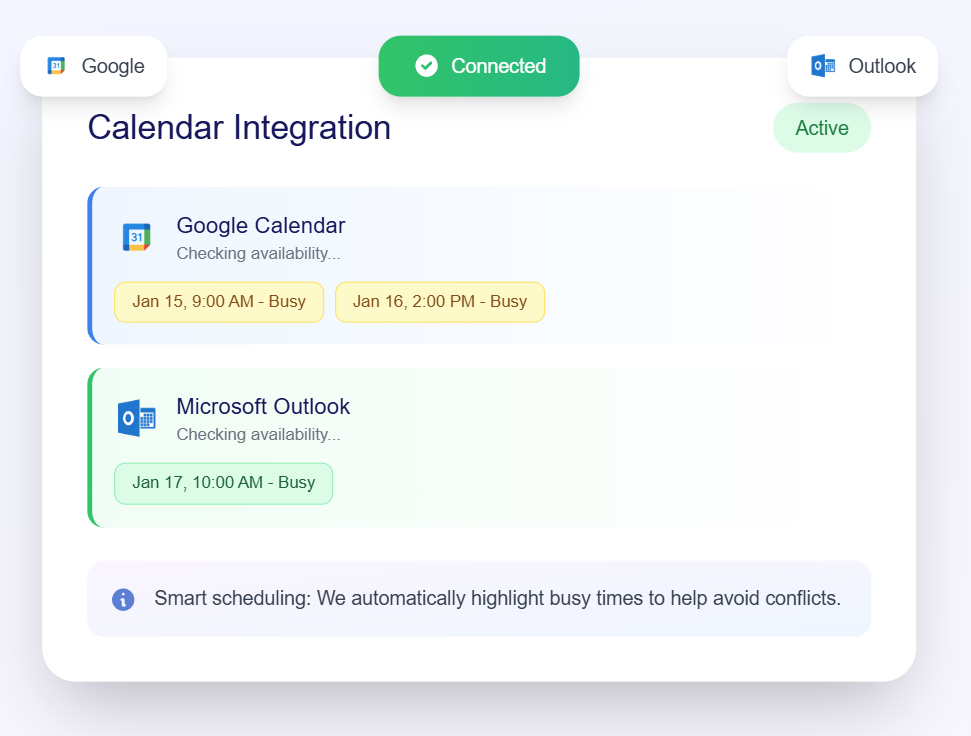Screen dimensions: 971x736
Task: Switch to the Google account tab
Action: [x=93, y=66]
